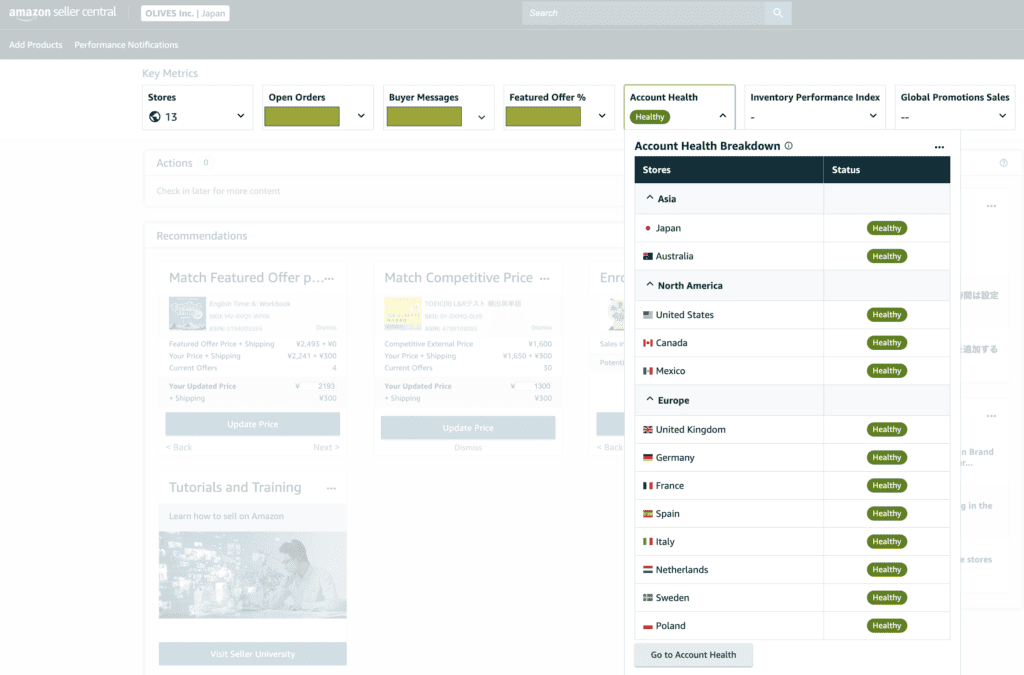Open info icon beside Account Health Breakdown
Screen dimensions: 1024x675
click(x=789, y=146)
